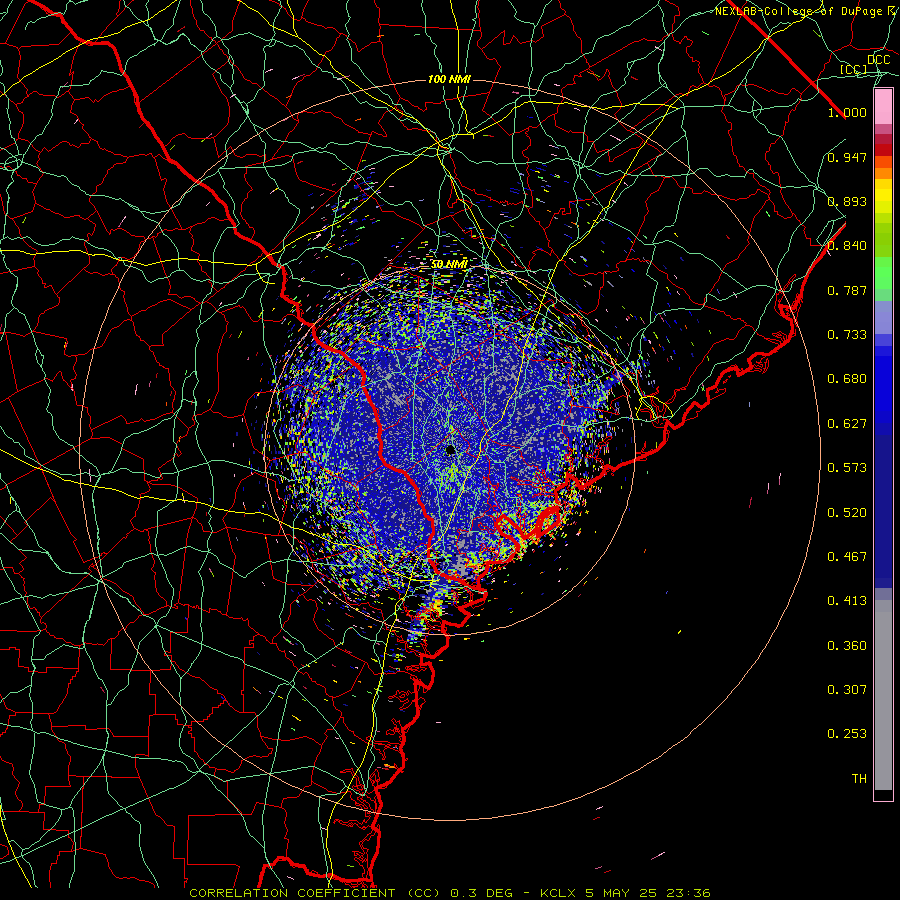Click the 0.893 scale value
900x900 pixels.
[847, 201]
